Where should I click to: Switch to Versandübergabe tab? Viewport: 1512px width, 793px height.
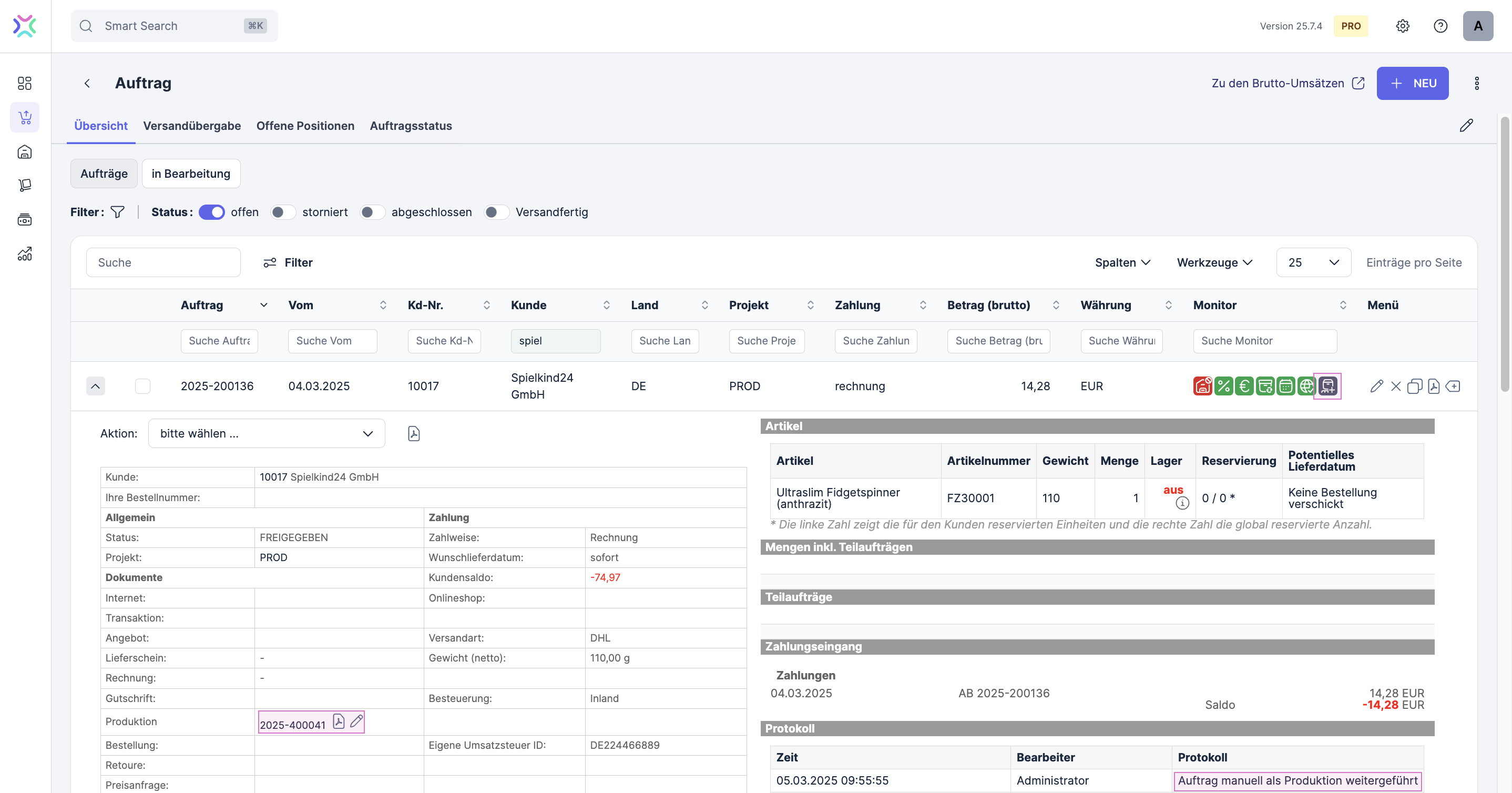tap(192, 126)
